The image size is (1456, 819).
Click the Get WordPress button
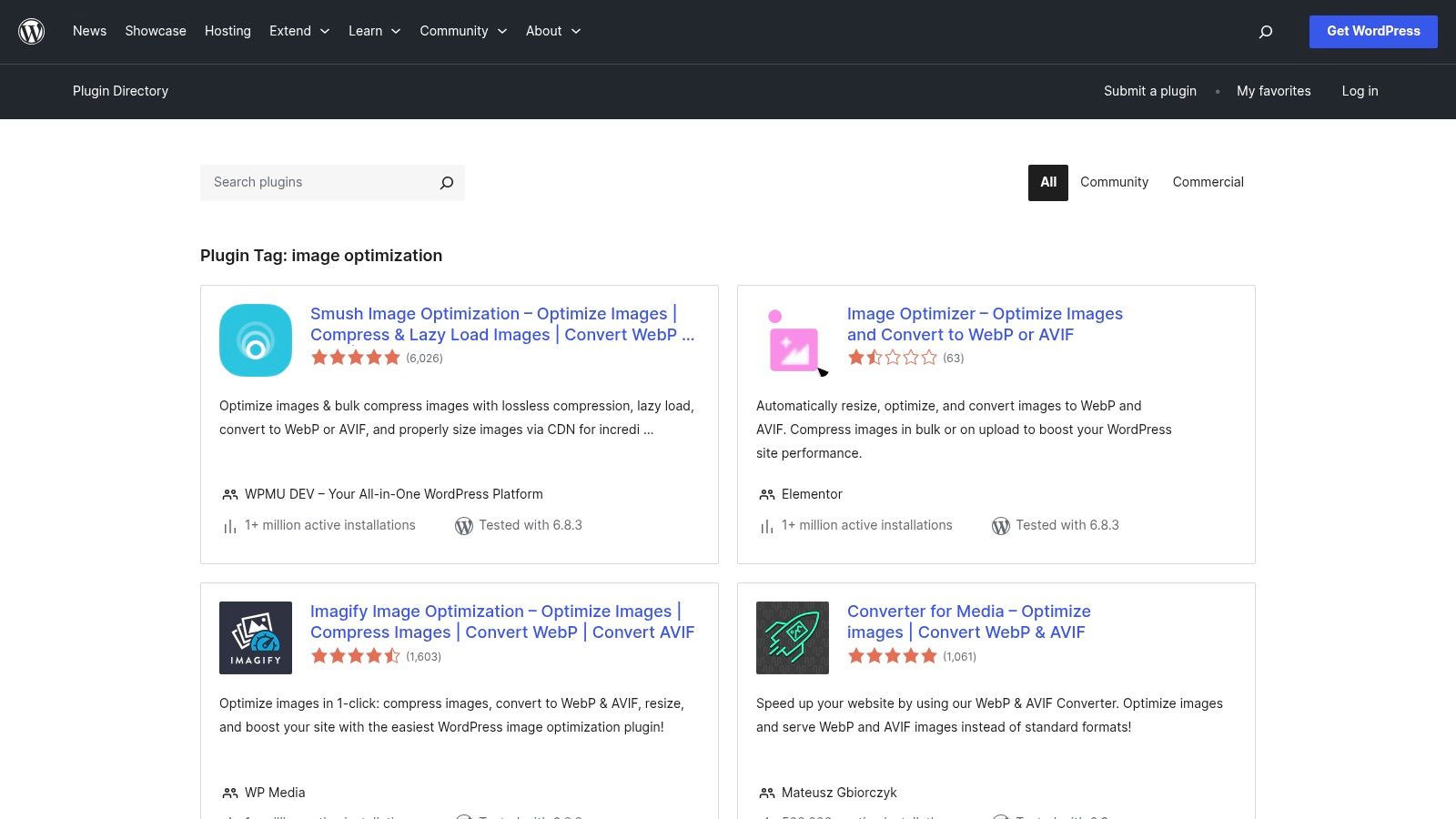coord(1373,31)
